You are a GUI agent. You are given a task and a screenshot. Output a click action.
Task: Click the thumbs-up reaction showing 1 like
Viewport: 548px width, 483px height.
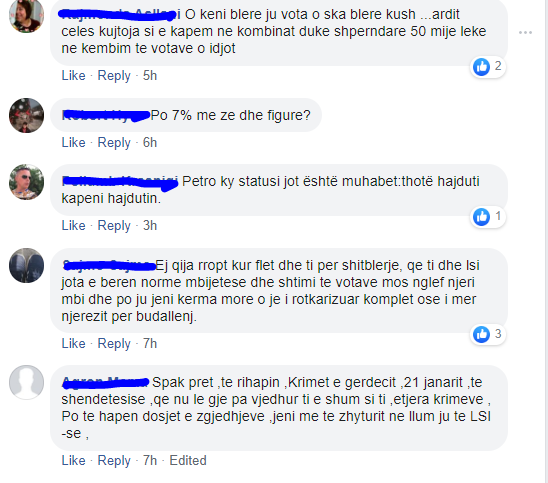tap(488, 217)
